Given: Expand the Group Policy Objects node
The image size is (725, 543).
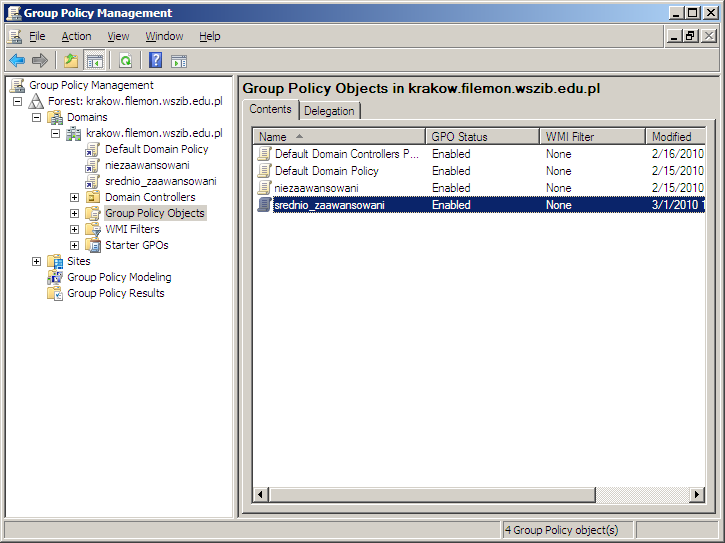Looking at the screenshot, I should pos(74,213).
